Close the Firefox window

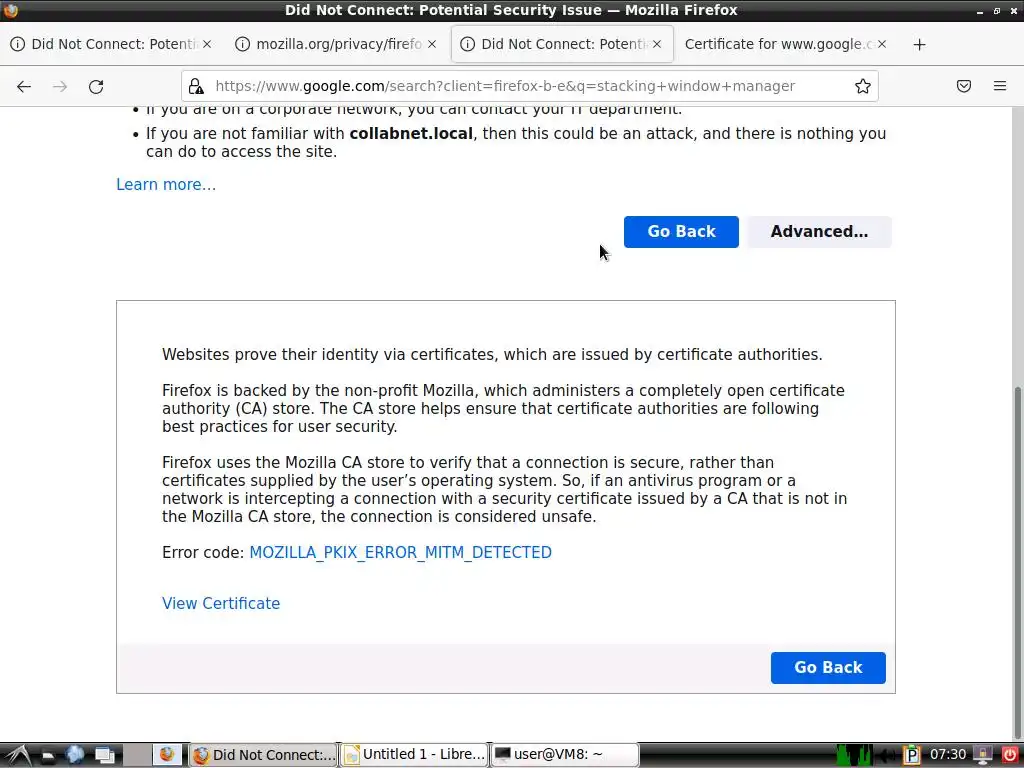(x=1014, y=11)
